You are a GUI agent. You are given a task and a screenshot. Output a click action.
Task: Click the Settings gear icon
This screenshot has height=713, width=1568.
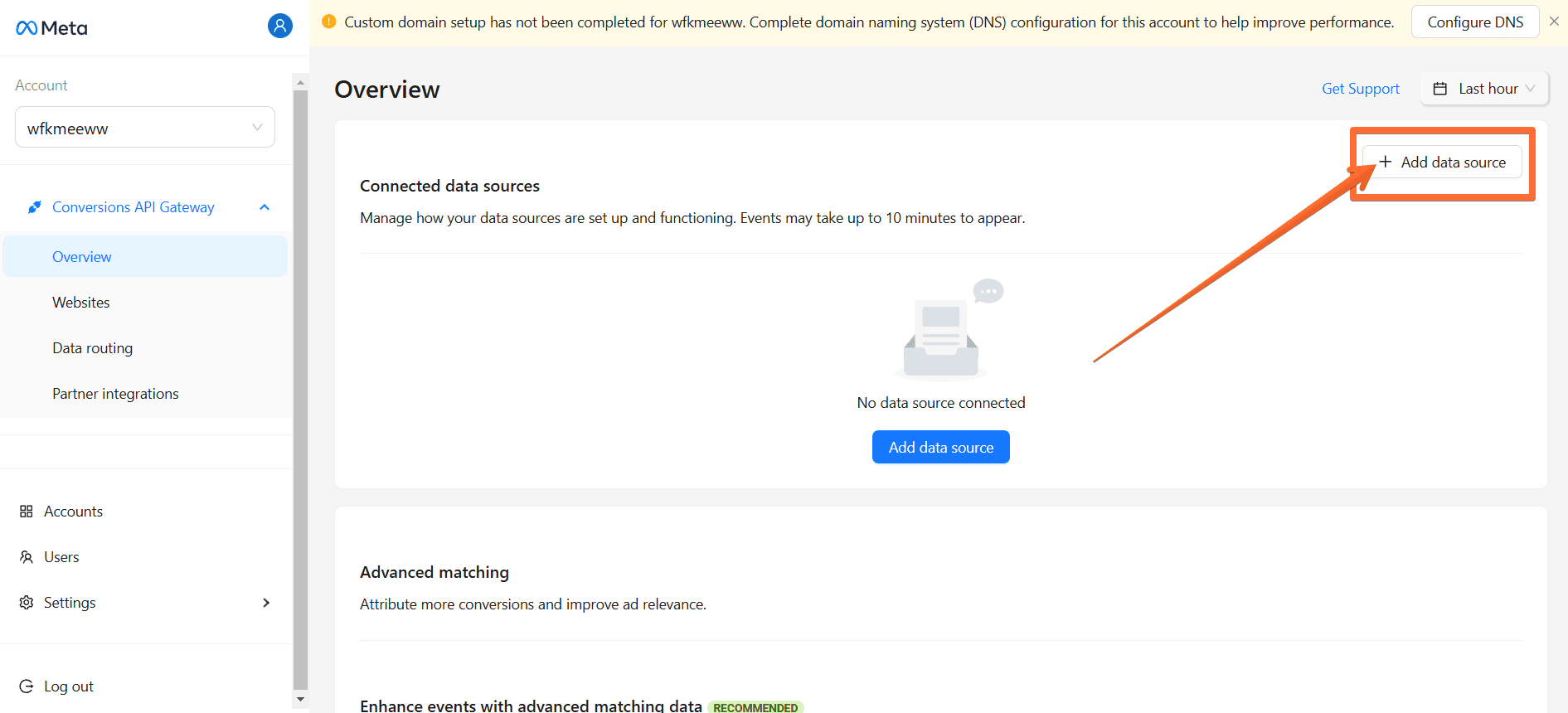coord(27,603)
